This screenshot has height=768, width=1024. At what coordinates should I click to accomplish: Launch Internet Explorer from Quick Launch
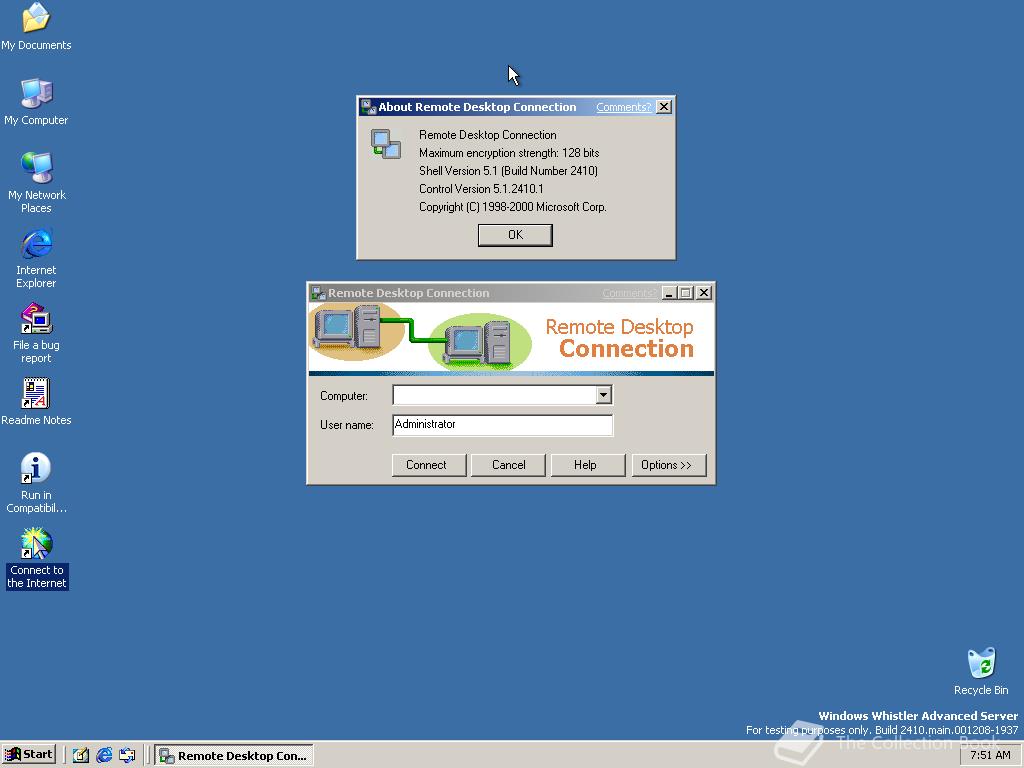104,755
